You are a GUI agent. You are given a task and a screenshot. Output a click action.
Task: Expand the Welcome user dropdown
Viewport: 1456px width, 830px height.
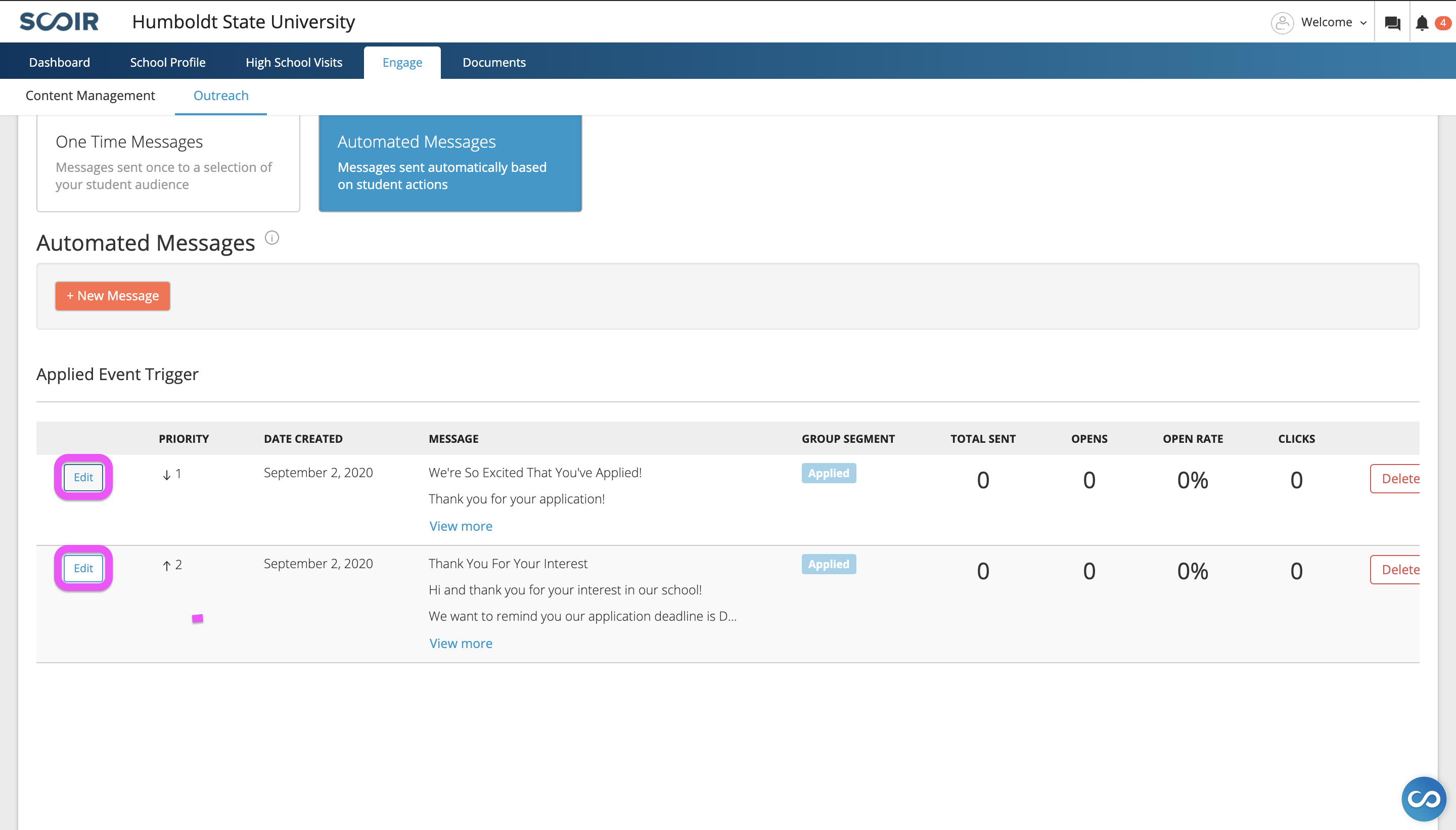pos(1334,22)
